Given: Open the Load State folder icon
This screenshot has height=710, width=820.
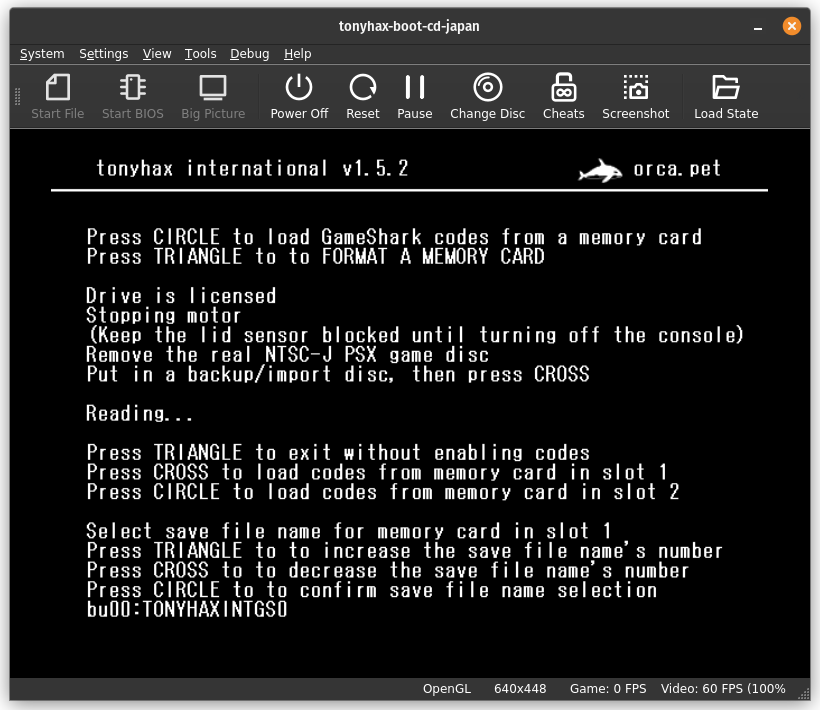Looking at the screenshot, I should click(726, 97).
